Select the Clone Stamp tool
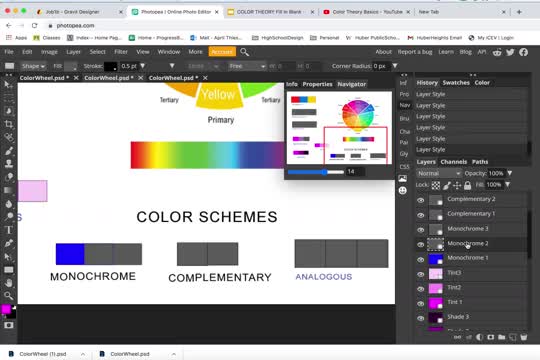Image resolution: width=540 pixels, height=360 pixels. tap(9, 163)
